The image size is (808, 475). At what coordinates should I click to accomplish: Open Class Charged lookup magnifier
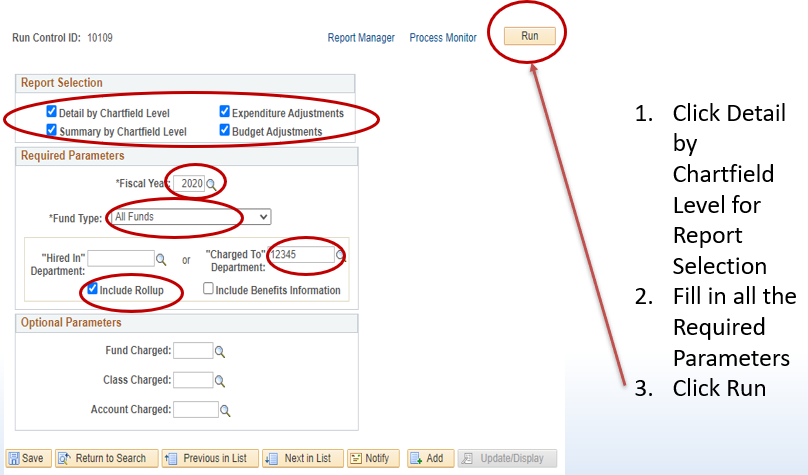click(220, 381)
